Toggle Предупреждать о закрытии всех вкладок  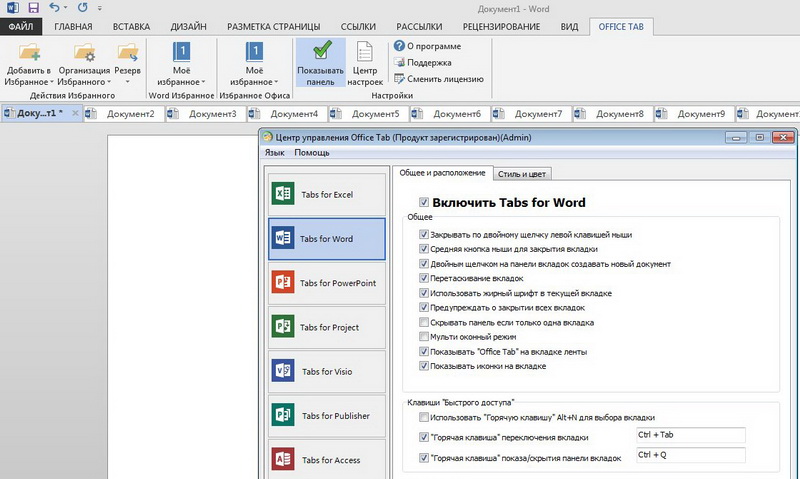pos(423,307)
